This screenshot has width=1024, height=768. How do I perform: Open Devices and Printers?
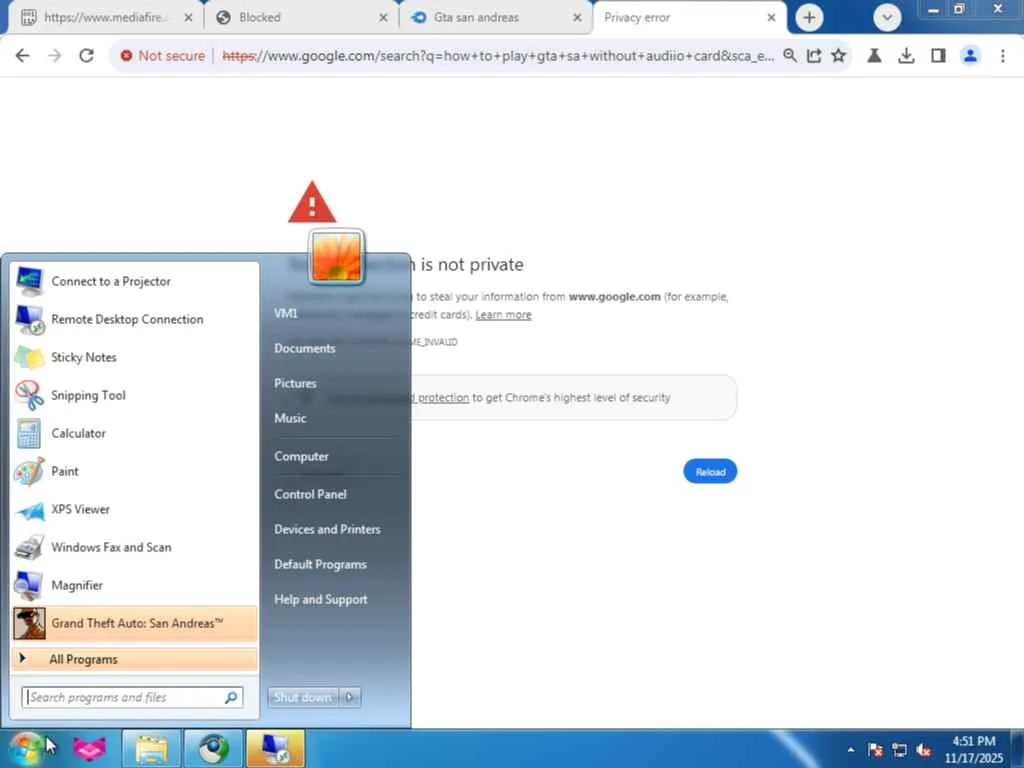coord(327,530)
